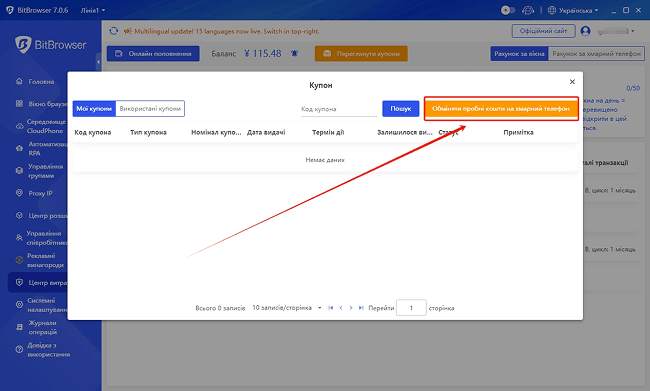
Task: Go to first page of coupons
Action: 330,308
